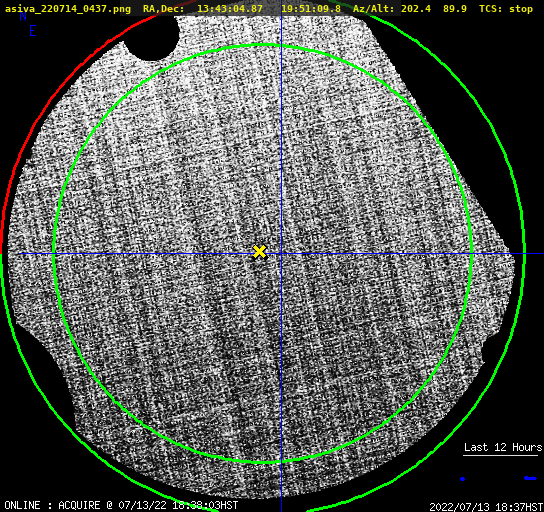Select the asiva_220714_0437.png filename text
Viewport: 544px width, 512px height.
[68, 9]
